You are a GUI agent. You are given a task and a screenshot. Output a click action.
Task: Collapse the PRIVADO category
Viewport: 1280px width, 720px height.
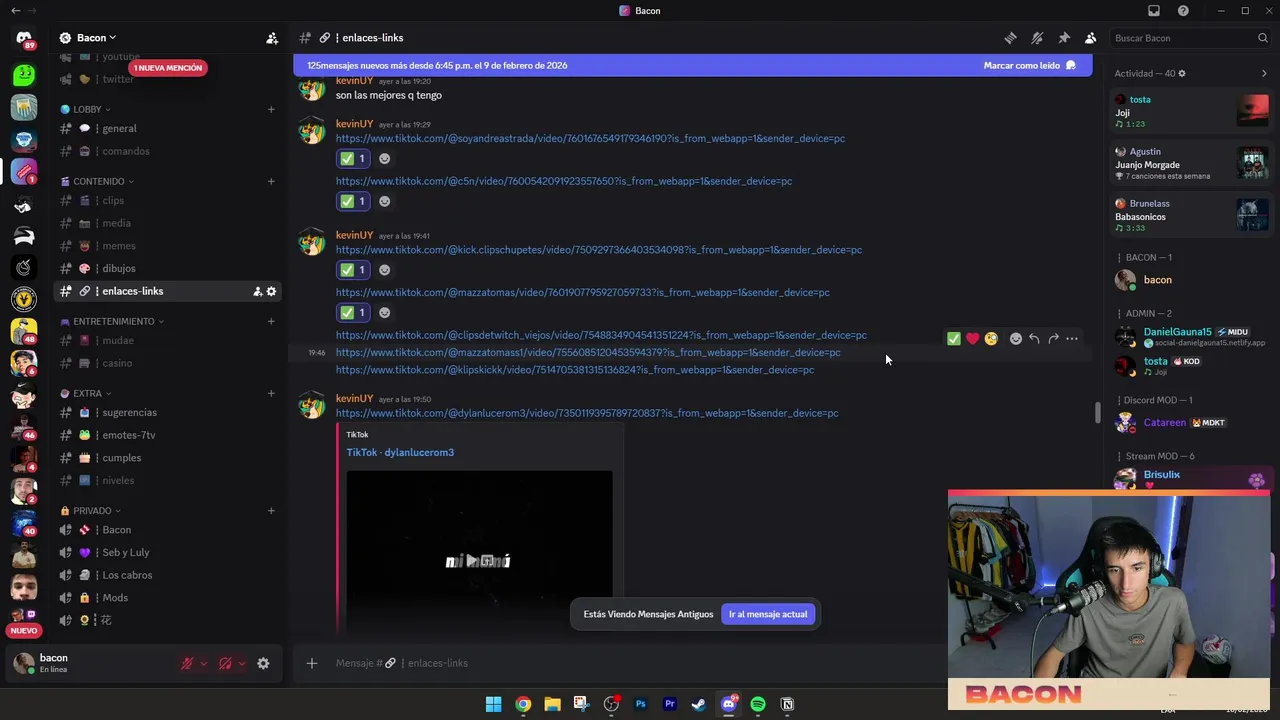click(90, 510)
